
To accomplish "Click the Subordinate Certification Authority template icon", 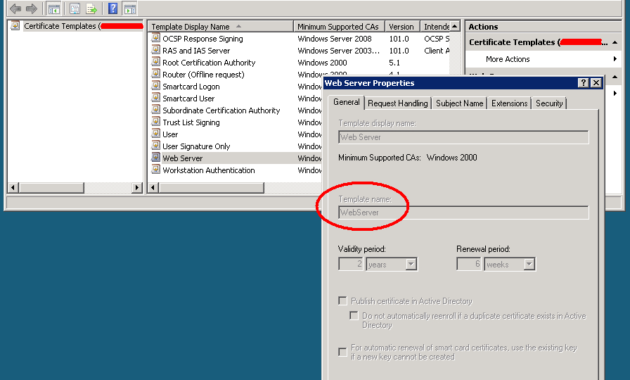I will point(155,110).
